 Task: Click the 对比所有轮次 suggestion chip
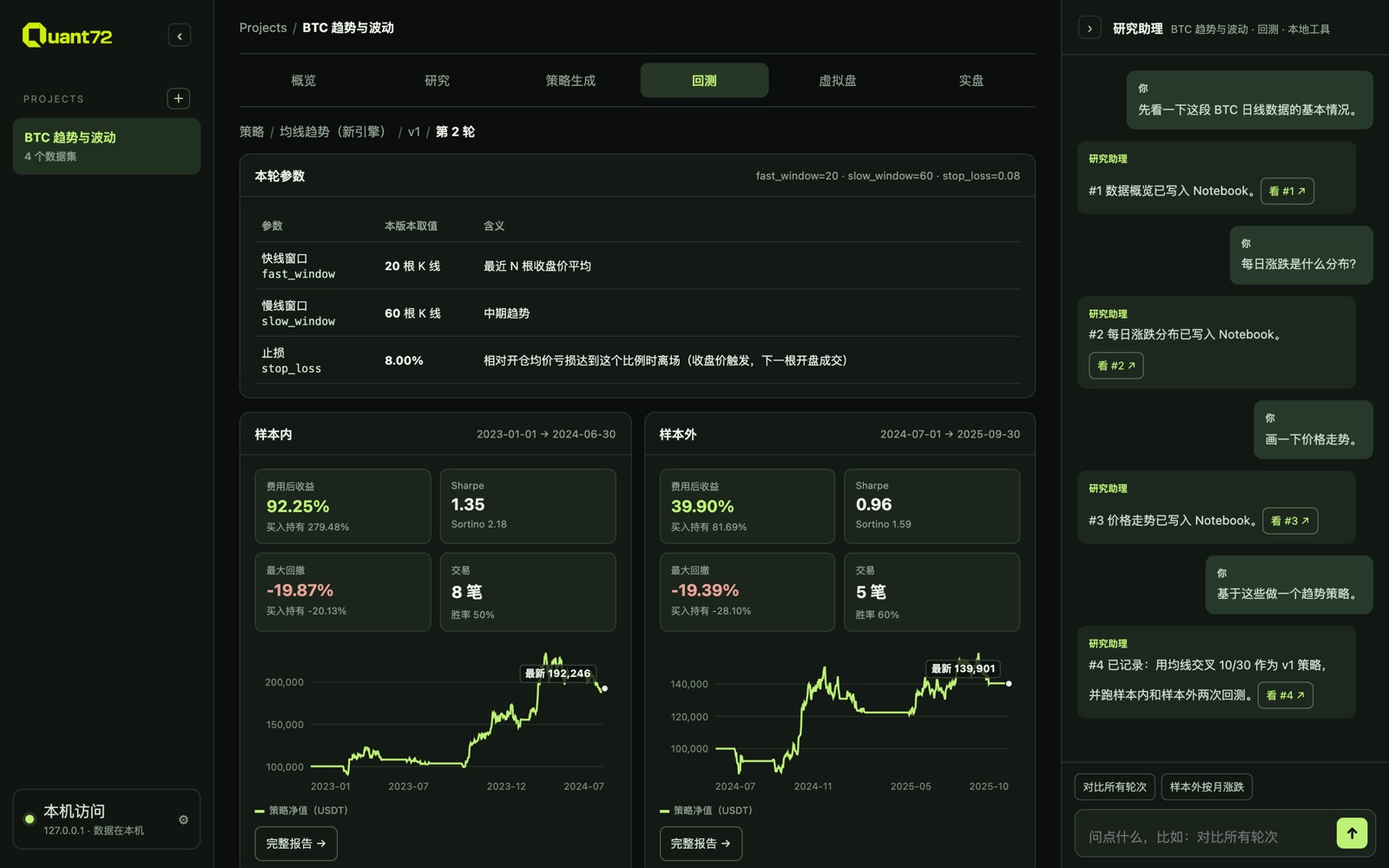tap(1115, 786)
